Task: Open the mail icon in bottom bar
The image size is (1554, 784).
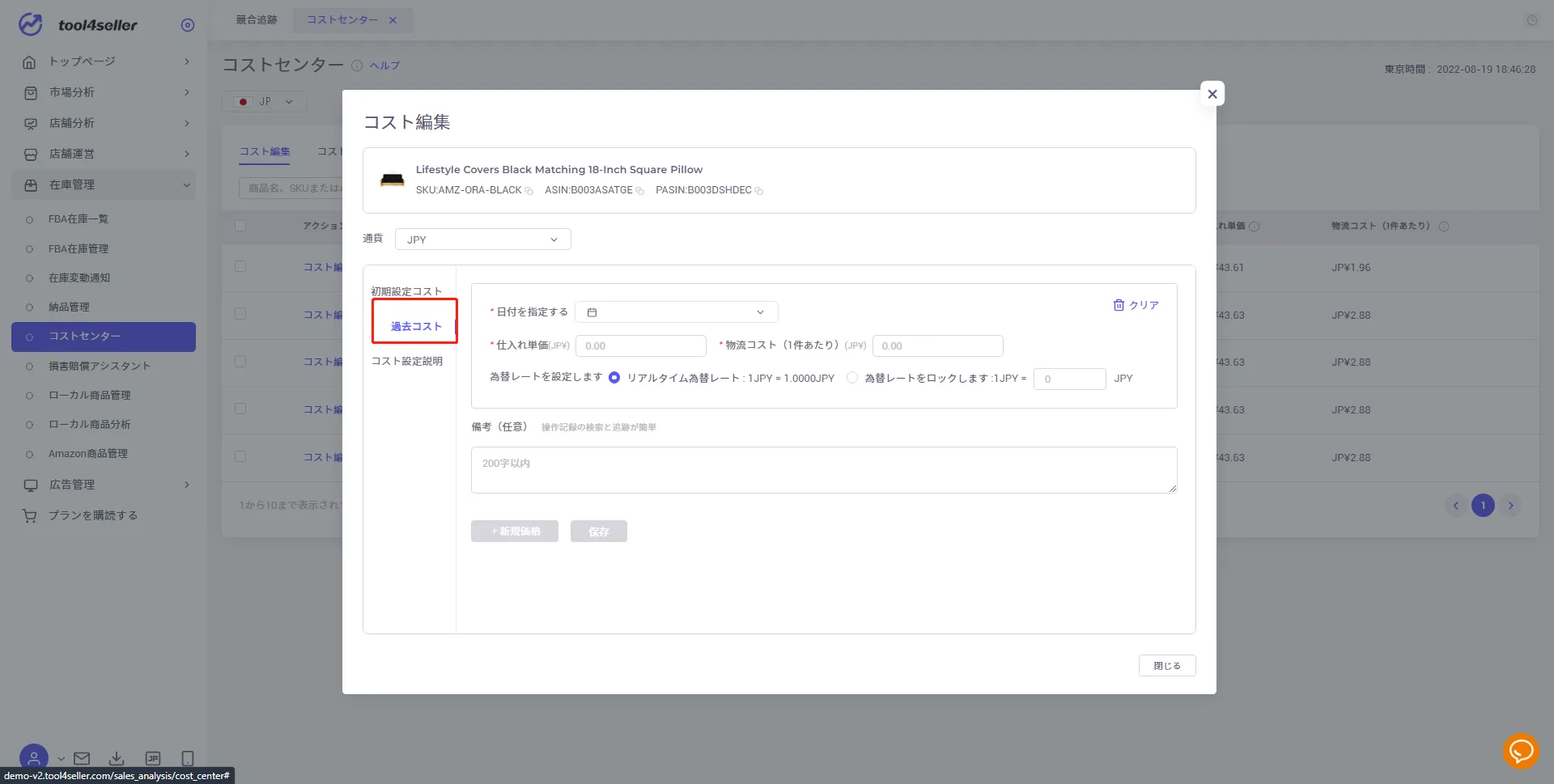Action: (82, 758)
